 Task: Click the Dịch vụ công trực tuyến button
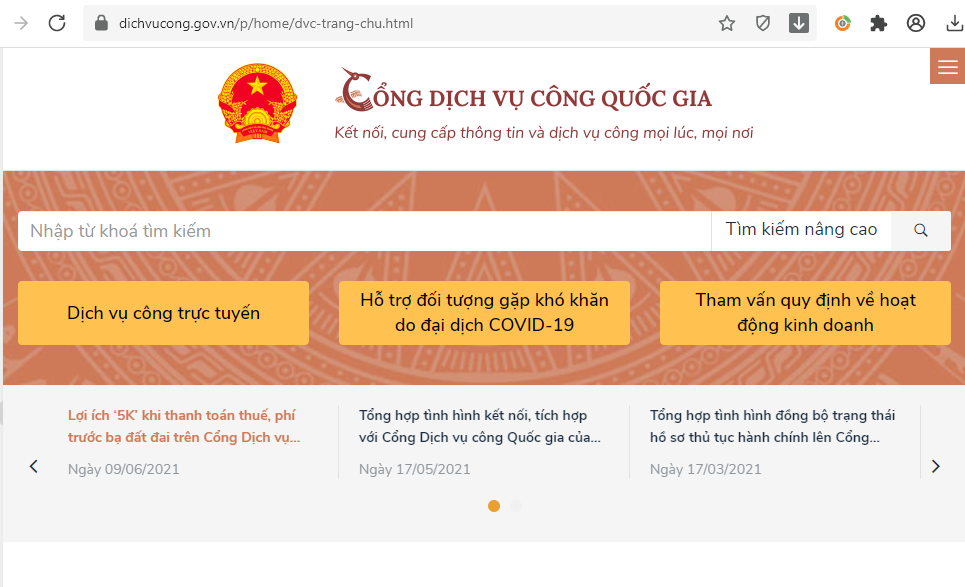[x=163, y=313]
